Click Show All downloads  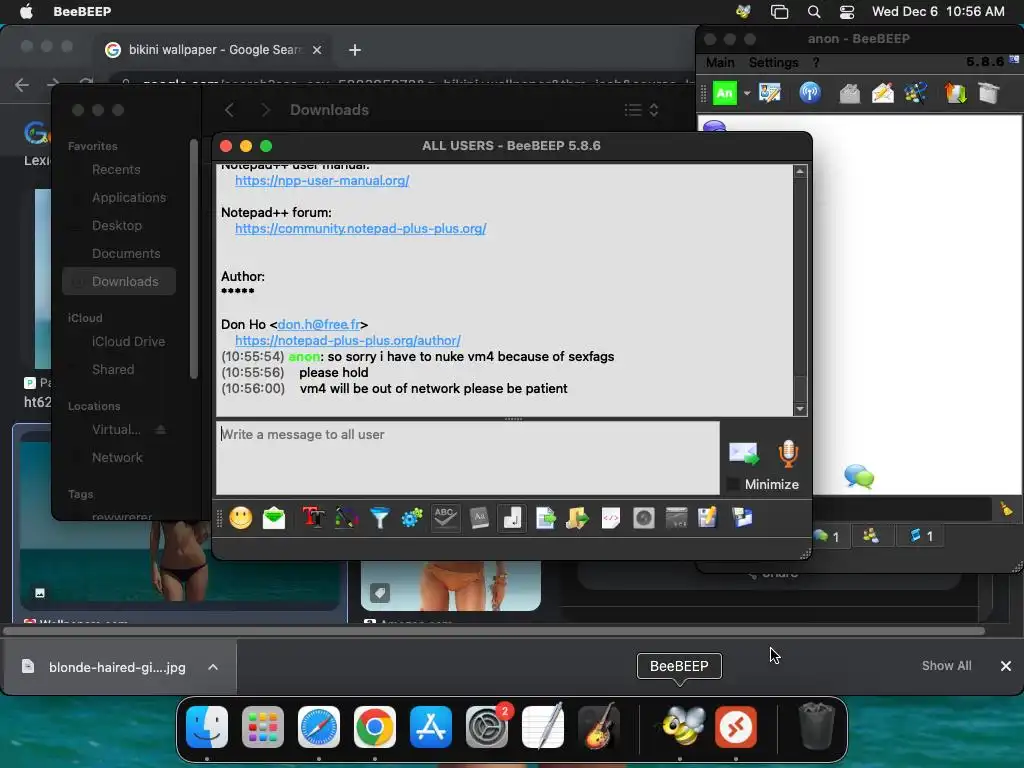[x=946, y=666]
